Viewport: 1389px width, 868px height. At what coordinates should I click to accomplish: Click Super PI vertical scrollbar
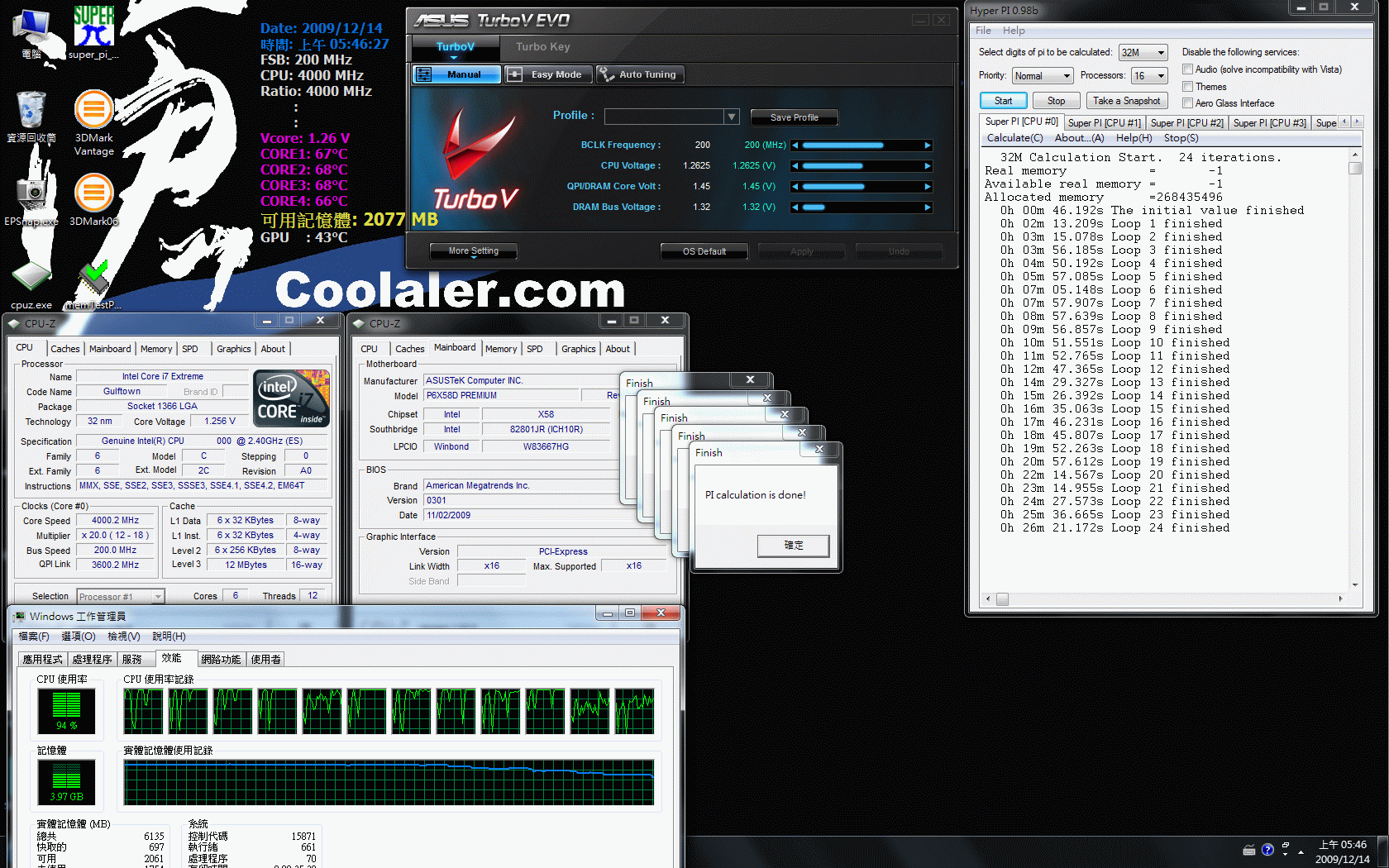(1354, 370)
